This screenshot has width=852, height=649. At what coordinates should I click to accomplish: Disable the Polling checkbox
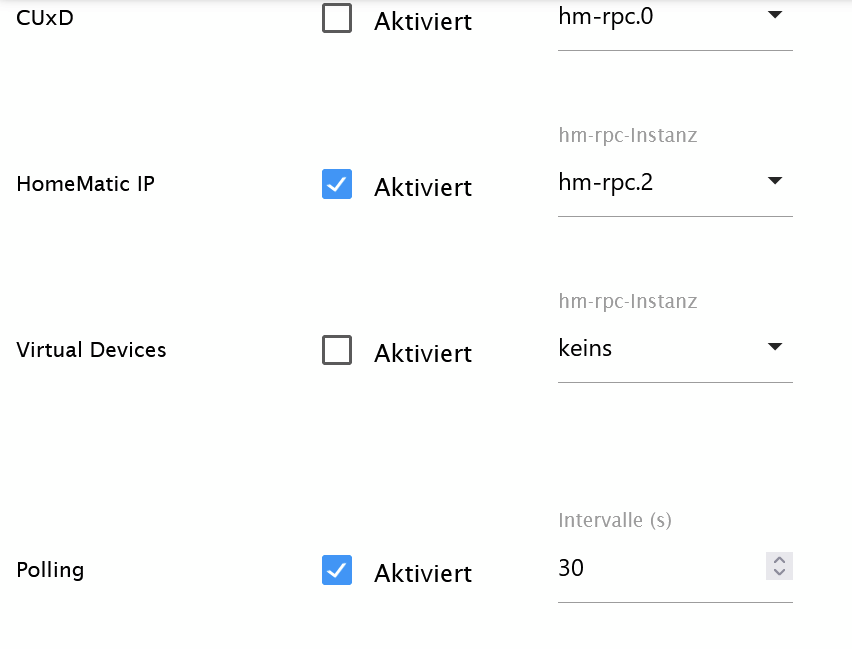(x=337, y=570)
